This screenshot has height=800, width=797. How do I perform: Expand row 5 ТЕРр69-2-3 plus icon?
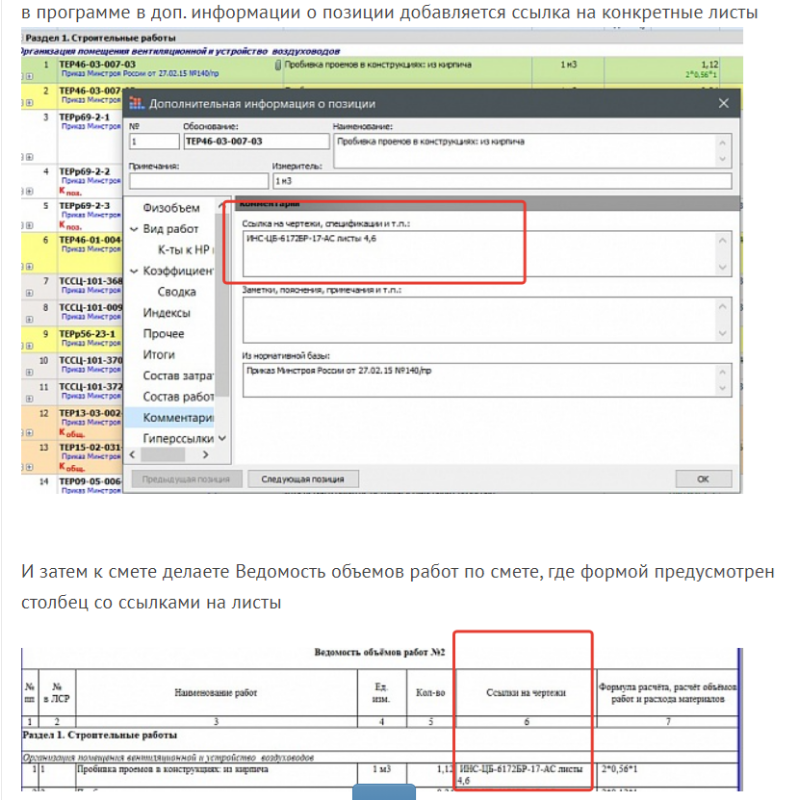coord(30,226)
